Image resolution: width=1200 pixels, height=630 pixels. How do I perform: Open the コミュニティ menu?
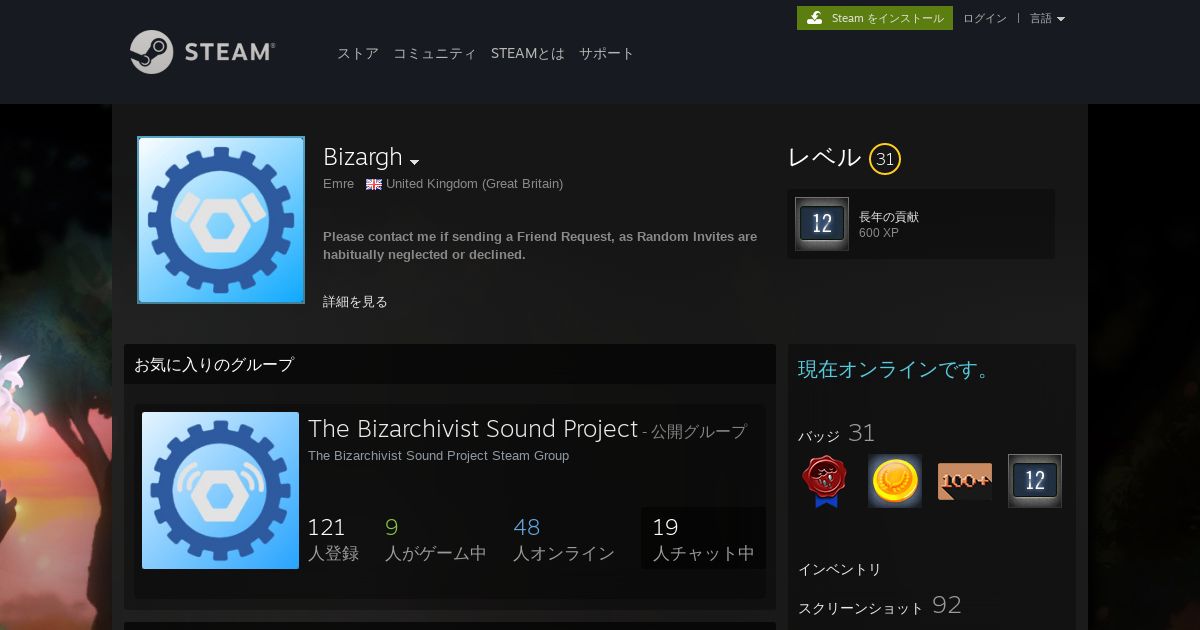(x=435, y=54)
